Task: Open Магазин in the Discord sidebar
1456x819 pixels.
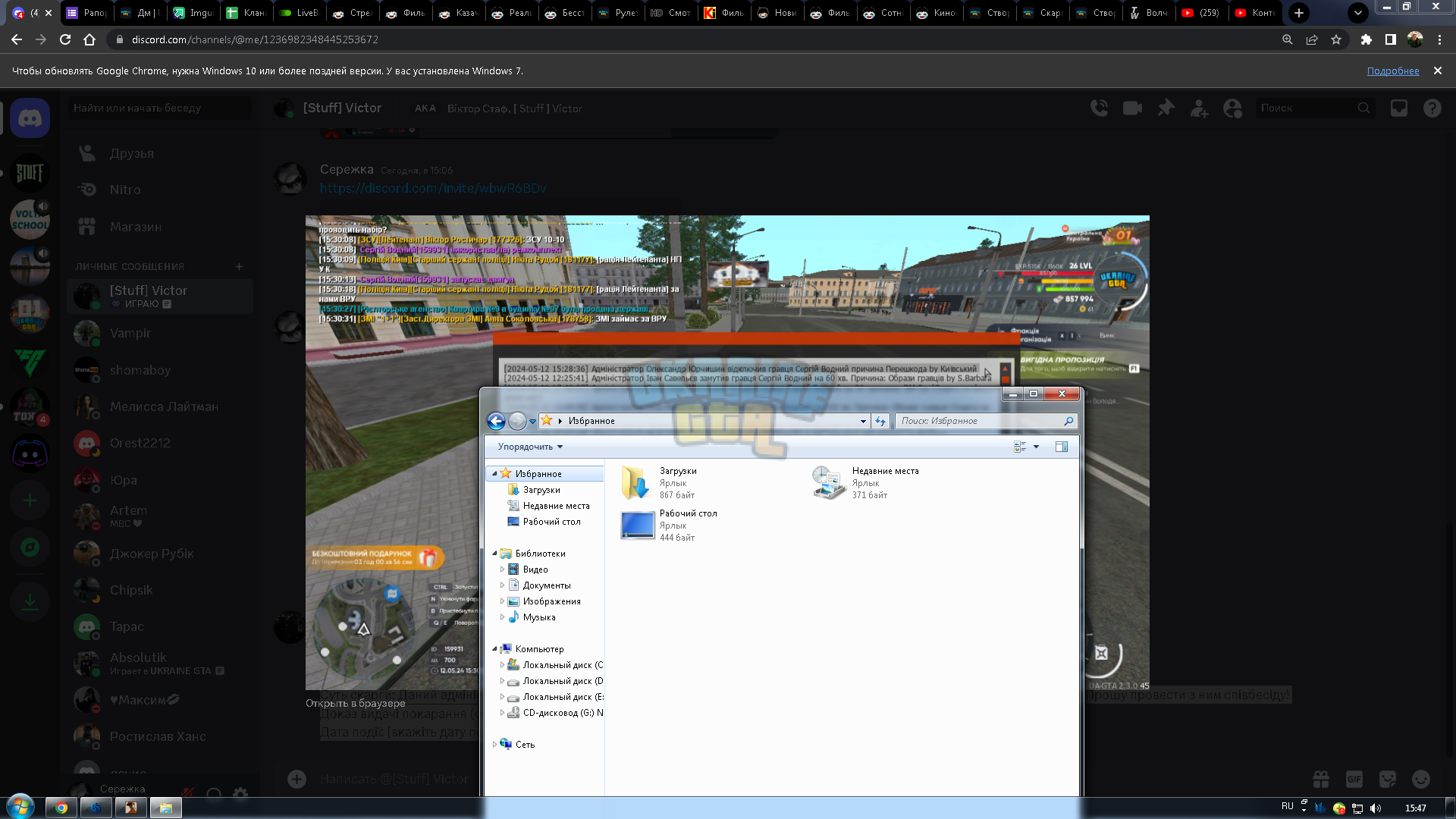Action: 160,227
